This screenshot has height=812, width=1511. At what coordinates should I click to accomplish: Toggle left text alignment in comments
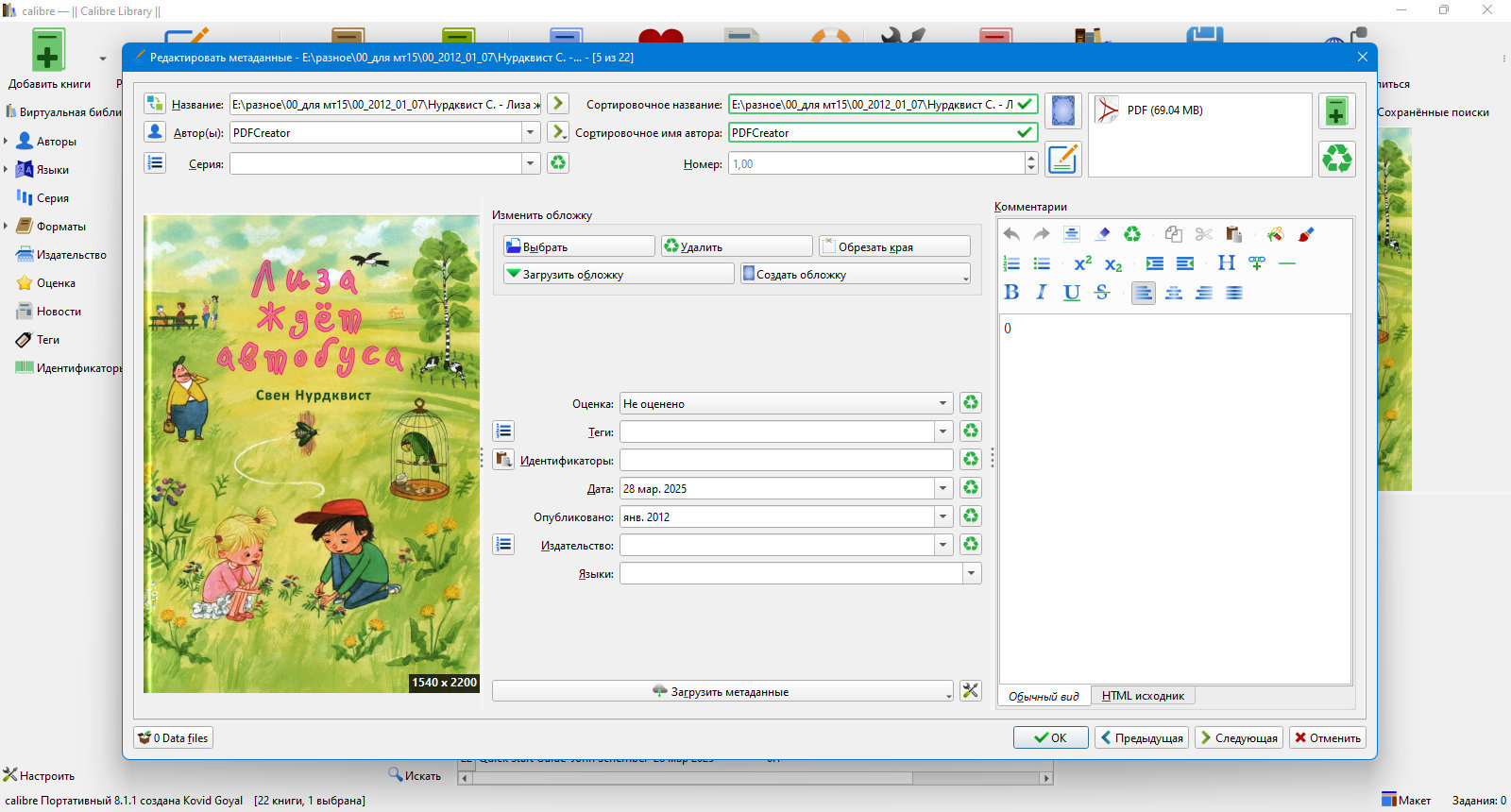point(1144,293)
